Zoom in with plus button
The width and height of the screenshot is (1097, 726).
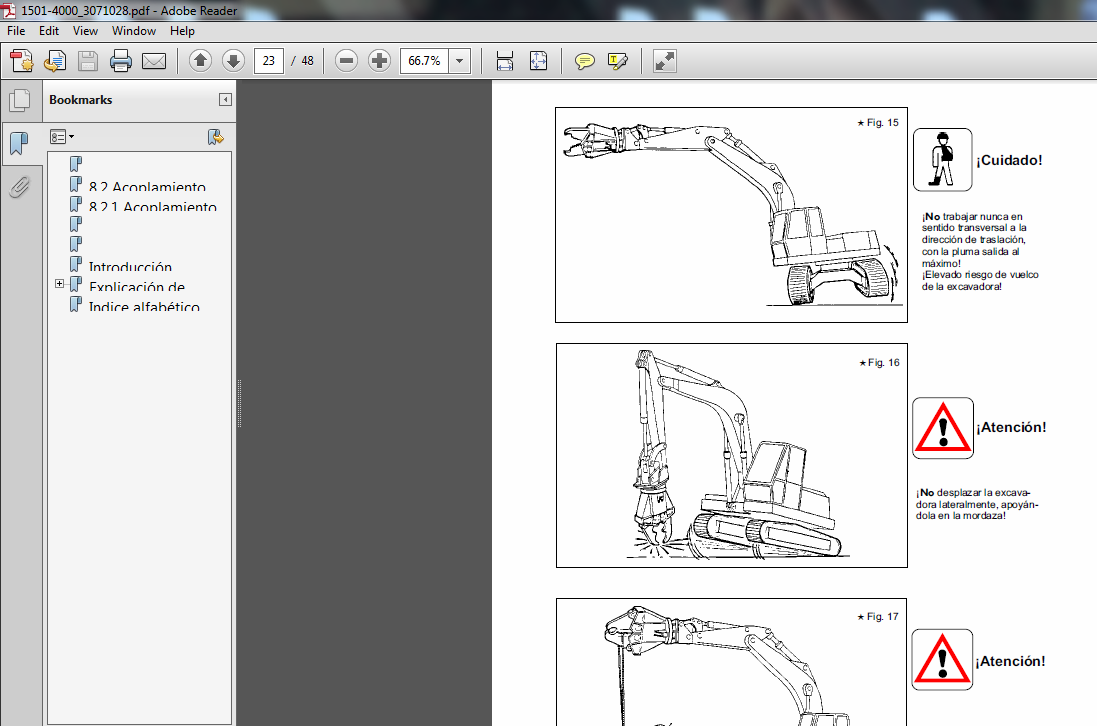point(379,61)
